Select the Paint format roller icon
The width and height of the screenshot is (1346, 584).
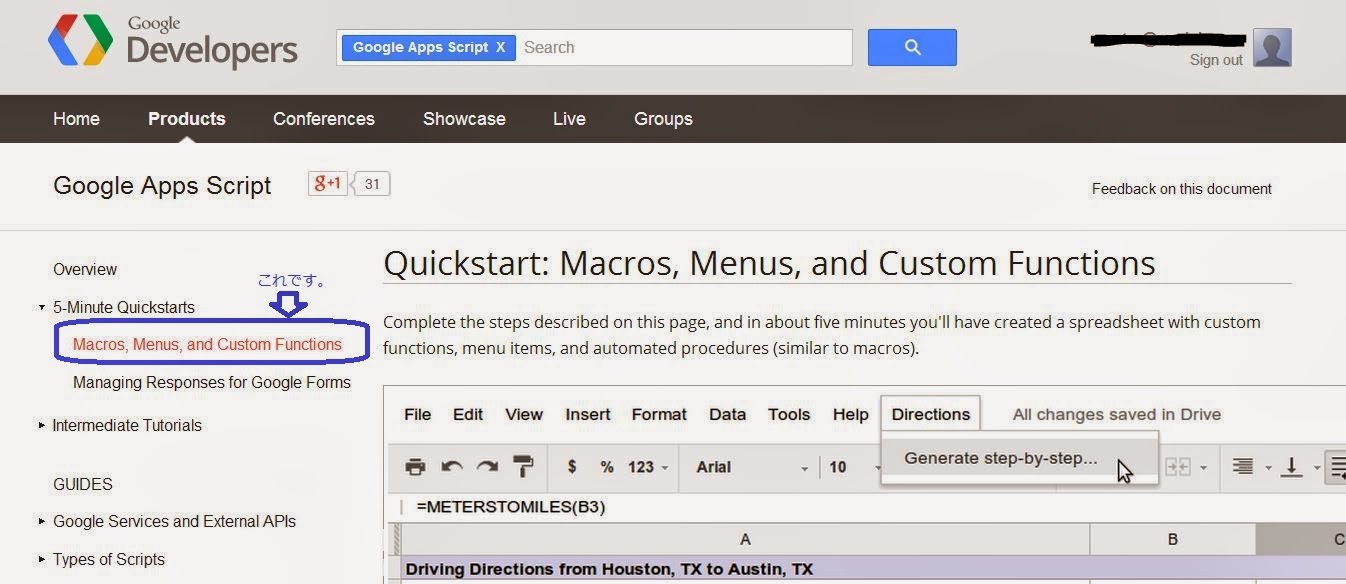click(523, 467)
